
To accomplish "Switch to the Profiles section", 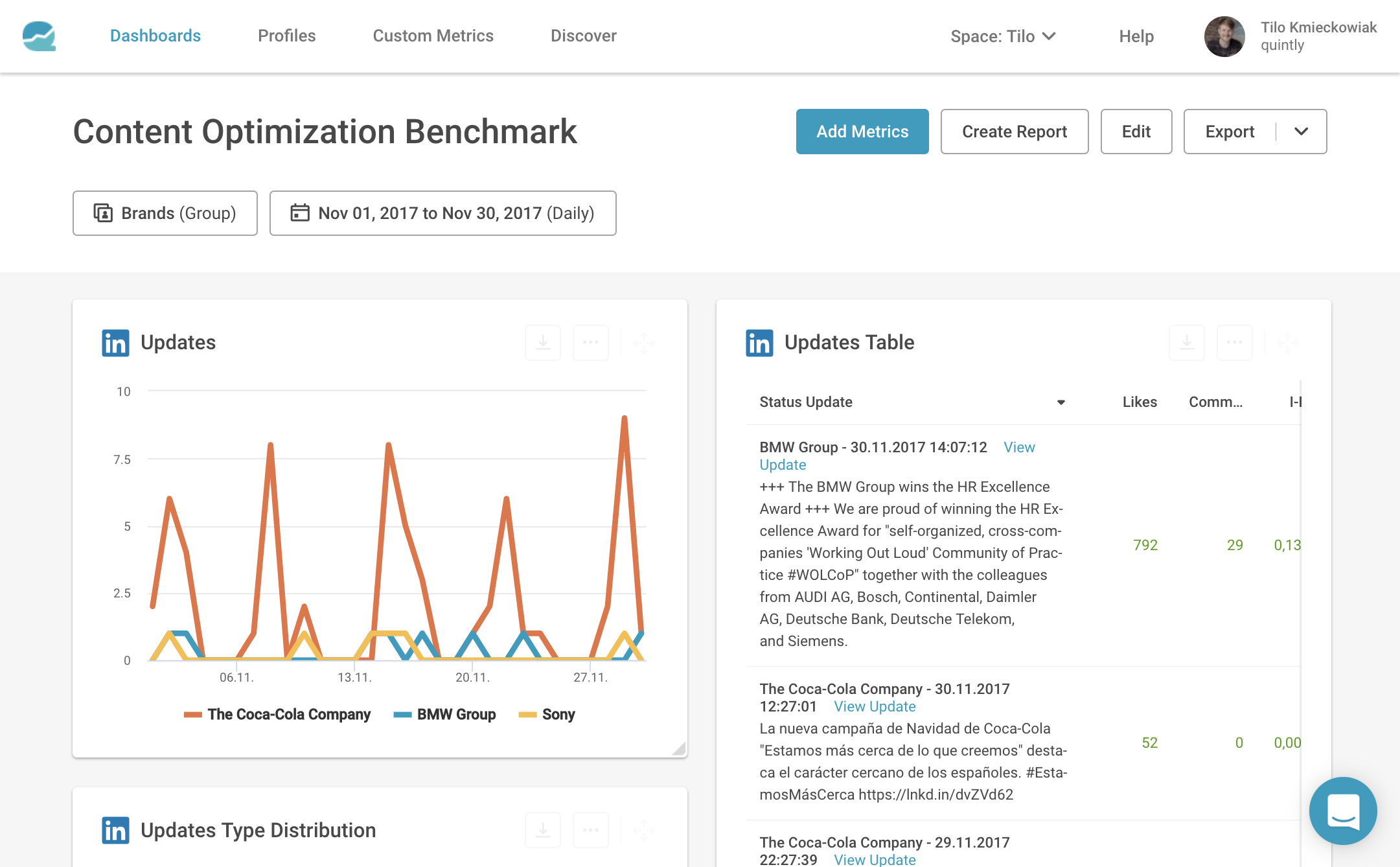I will click(286, 36).
